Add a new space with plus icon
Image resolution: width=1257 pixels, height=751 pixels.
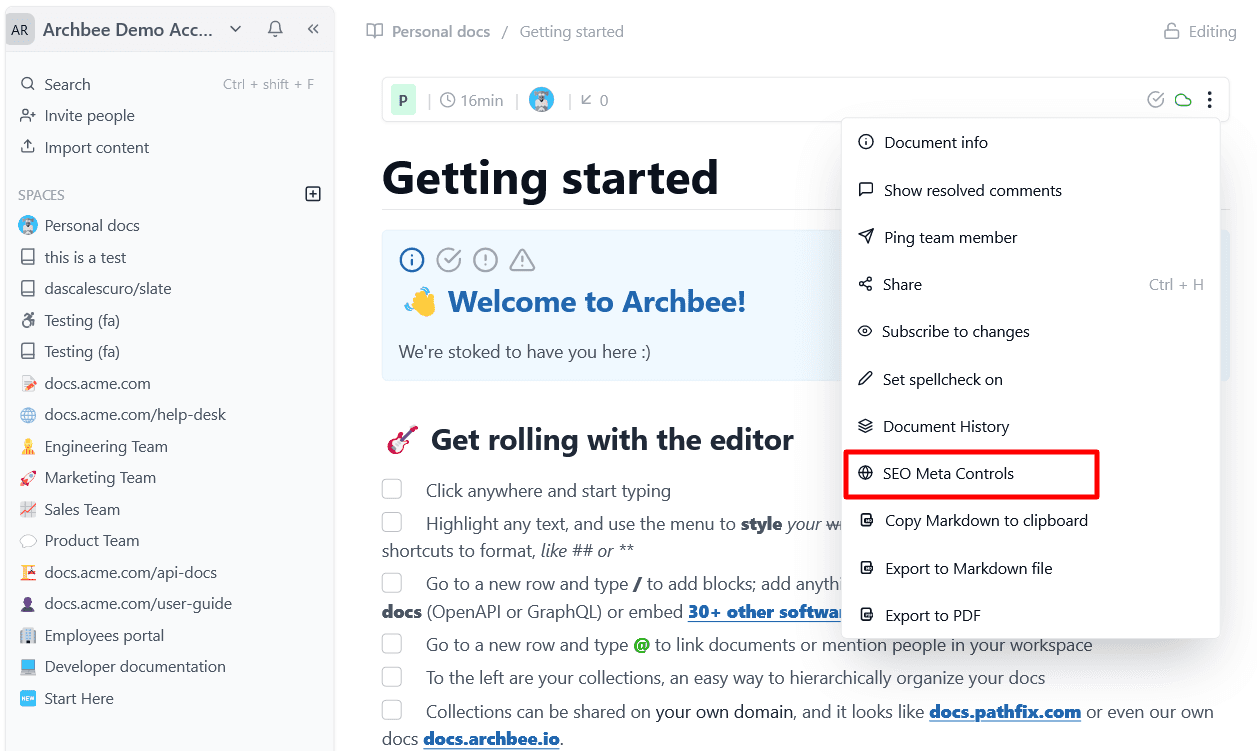pos(313,194)
